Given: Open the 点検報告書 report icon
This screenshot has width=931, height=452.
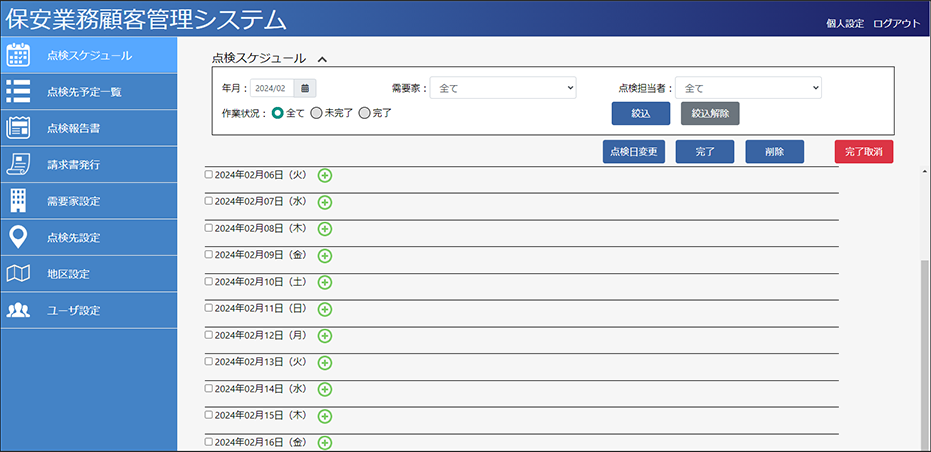Looking at the screenshot, I should point(19,128).
